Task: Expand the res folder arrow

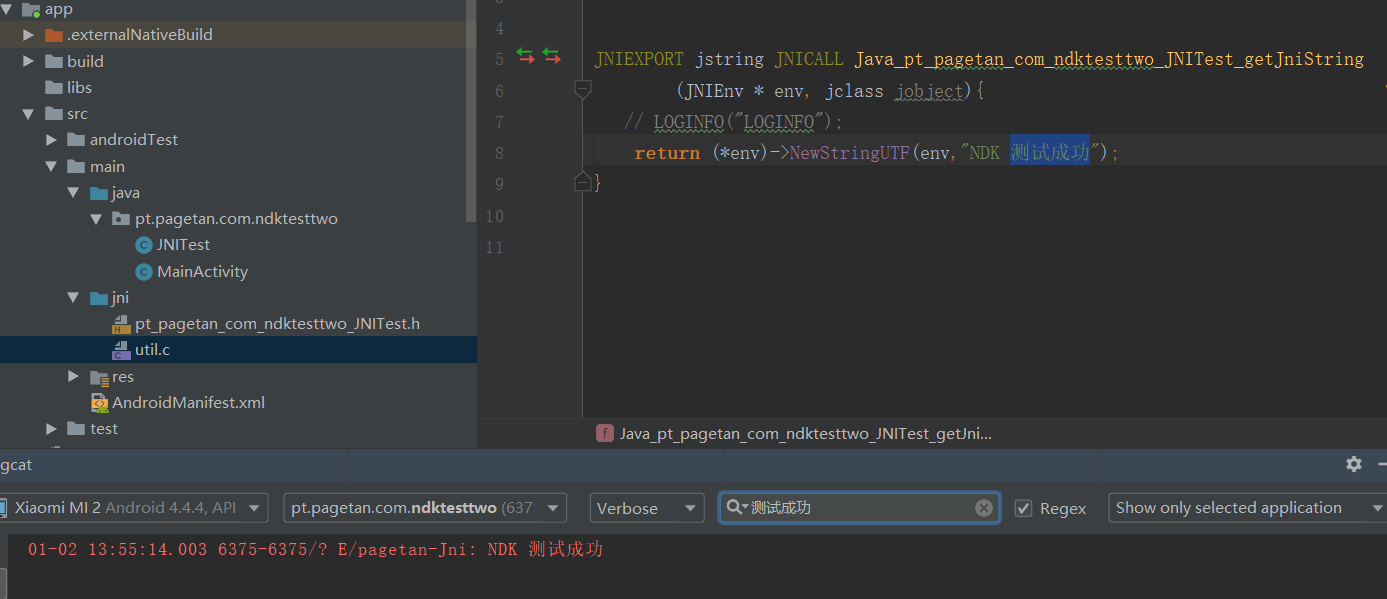Action: (x=73, y=377)
